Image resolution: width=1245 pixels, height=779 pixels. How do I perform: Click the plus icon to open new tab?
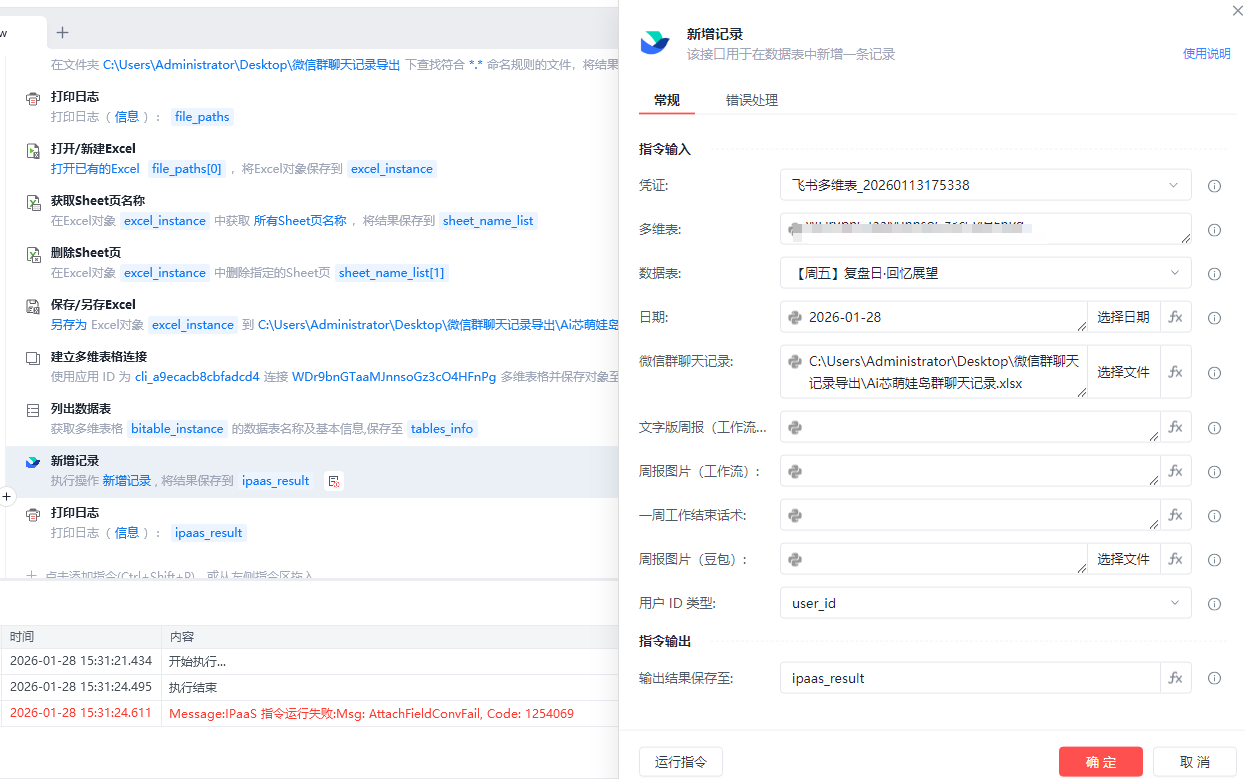tap(62, 33)
